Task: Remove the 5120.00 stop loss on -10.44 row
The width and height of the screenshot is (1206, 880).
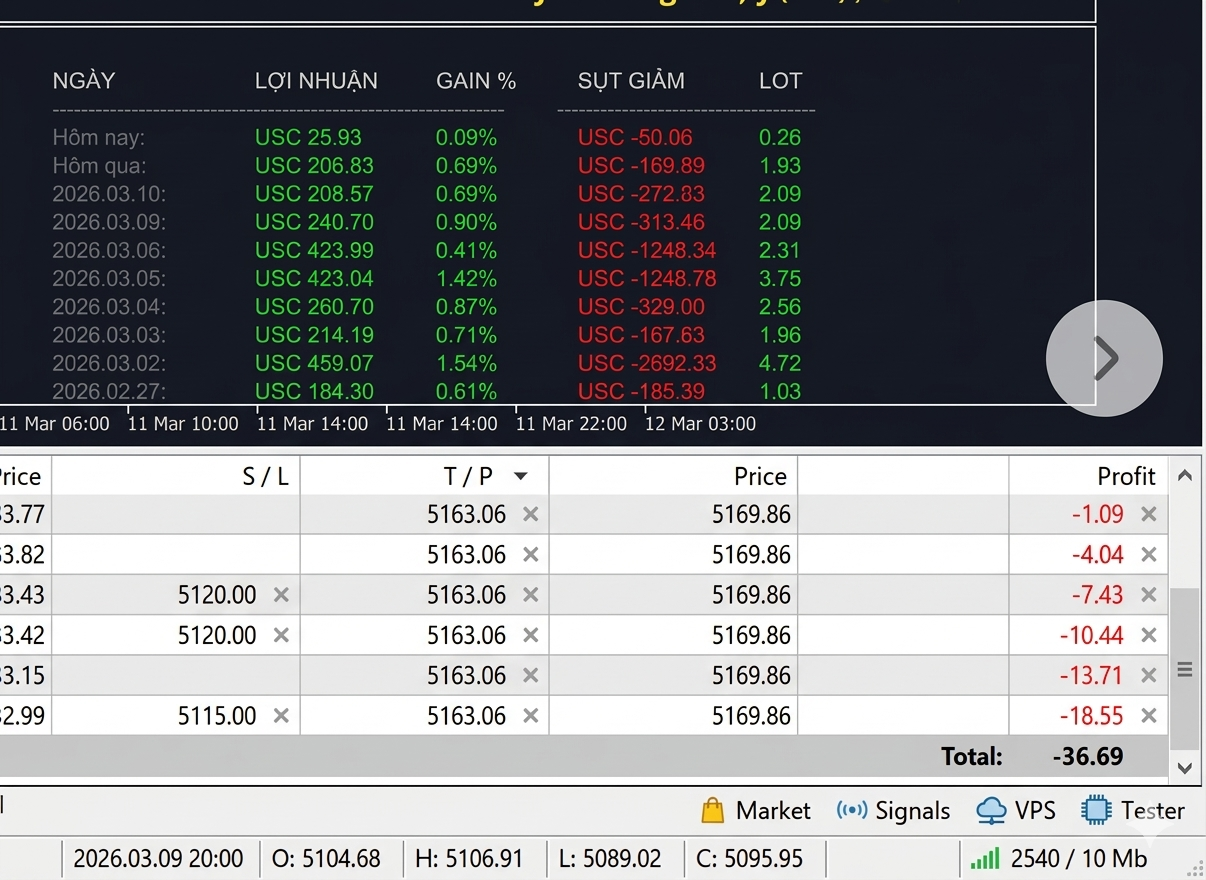Action: [281, 635]
